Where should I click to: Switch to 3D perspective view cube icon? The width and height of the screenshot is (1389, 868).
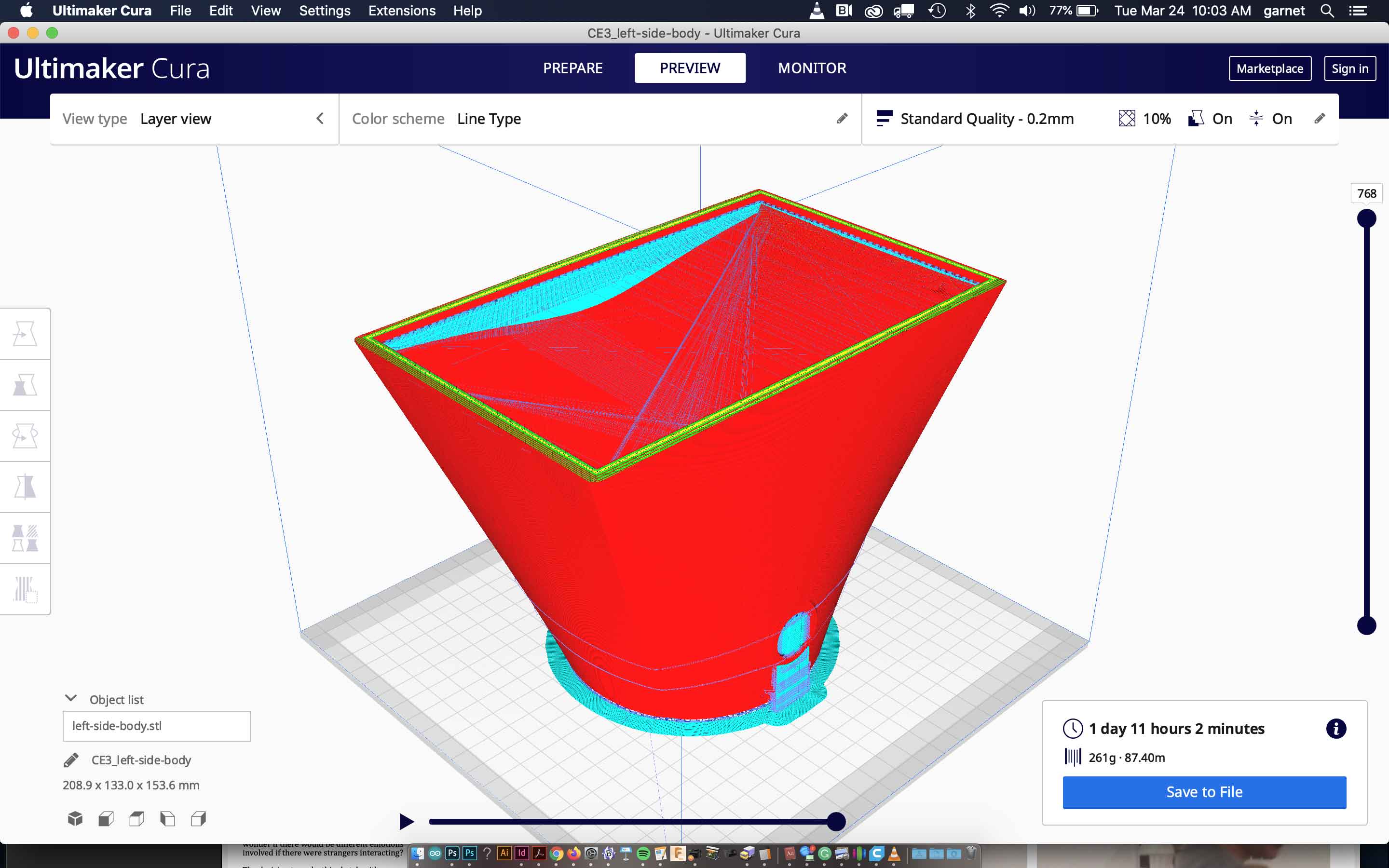(x=75, y=819)
